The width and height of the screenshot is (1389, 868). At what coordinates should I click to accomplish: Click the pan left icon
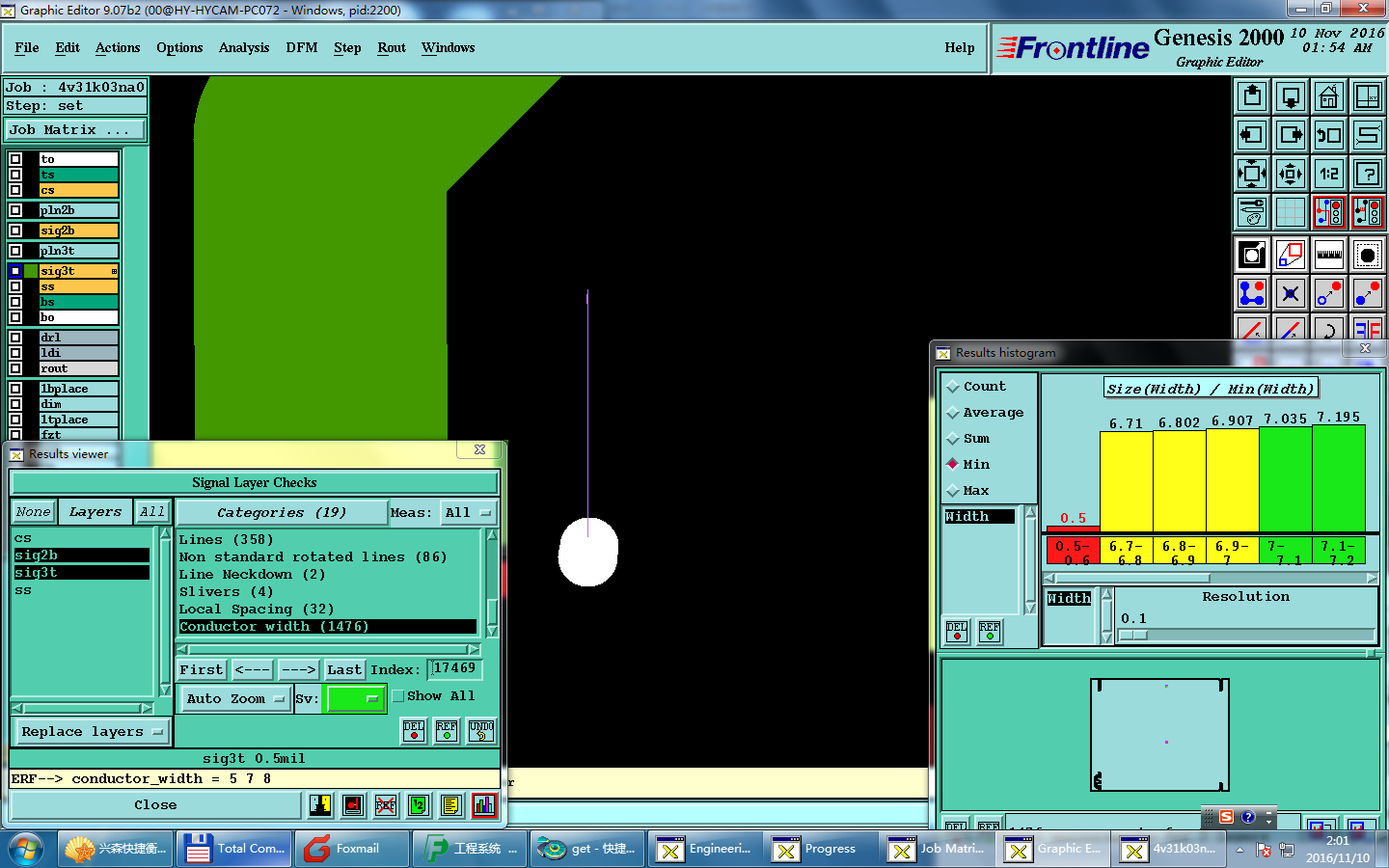(x=1252, y=135)
